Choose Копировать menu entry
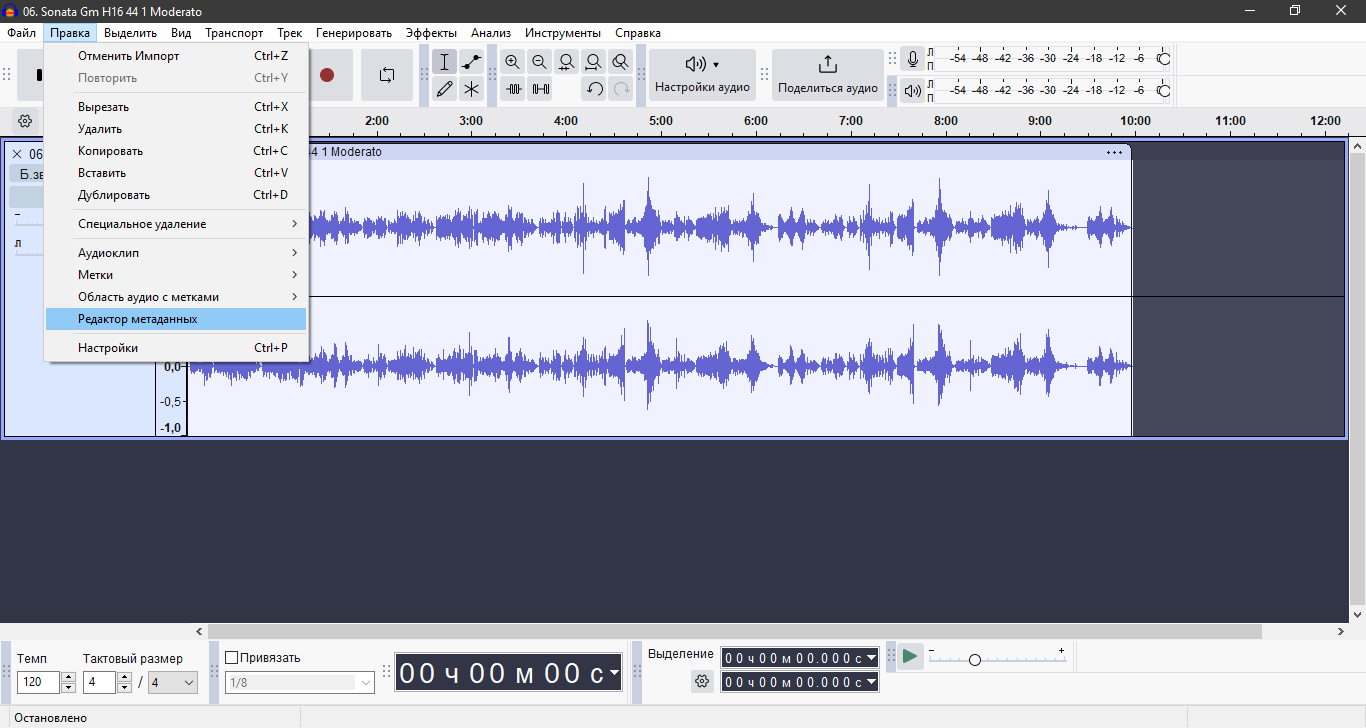Image resolution: width=1366 pixels, height=728 pixels. click(x=176, y=151)
